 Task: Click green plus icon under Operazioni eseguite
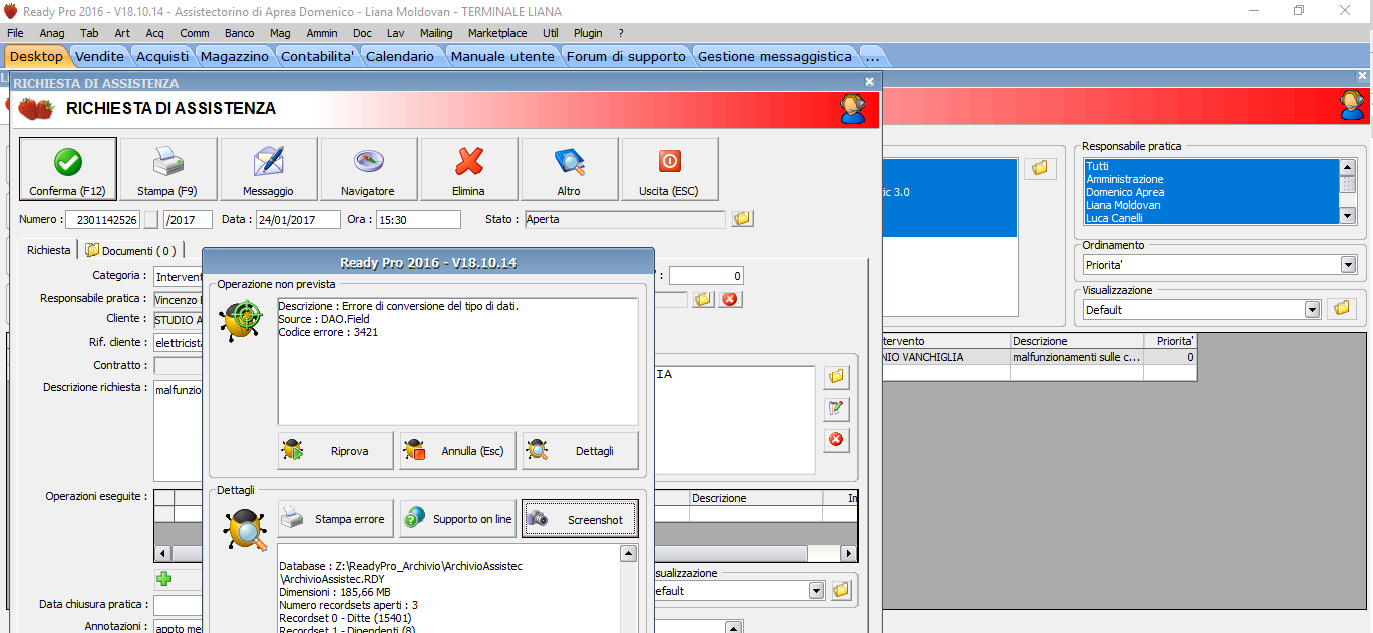[x=164, y=578]
